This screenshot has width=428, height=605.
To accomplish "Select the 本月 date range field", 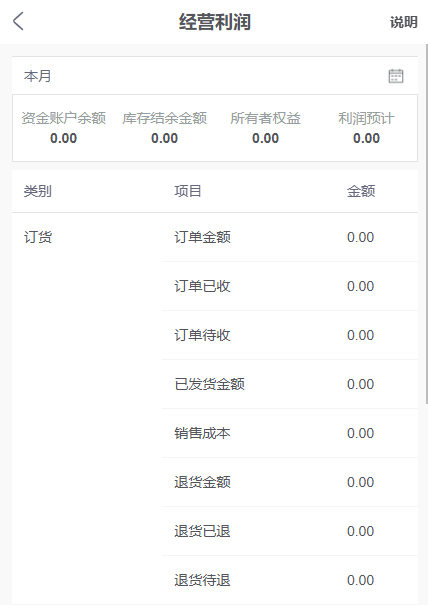I will click(215, 76).
